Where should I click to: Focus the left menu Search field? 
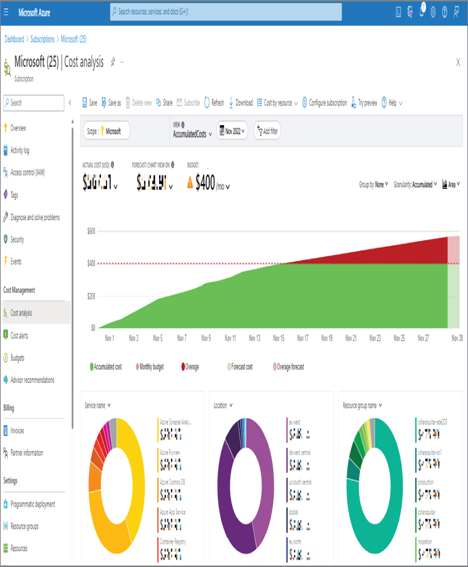pos(34,103)
